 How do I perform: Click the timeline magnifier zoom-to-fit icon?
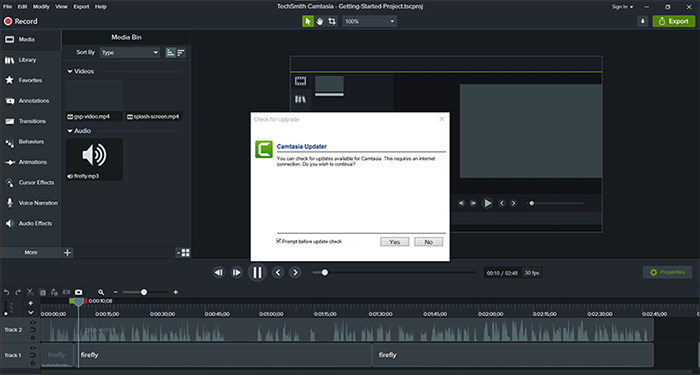point(101,292)
